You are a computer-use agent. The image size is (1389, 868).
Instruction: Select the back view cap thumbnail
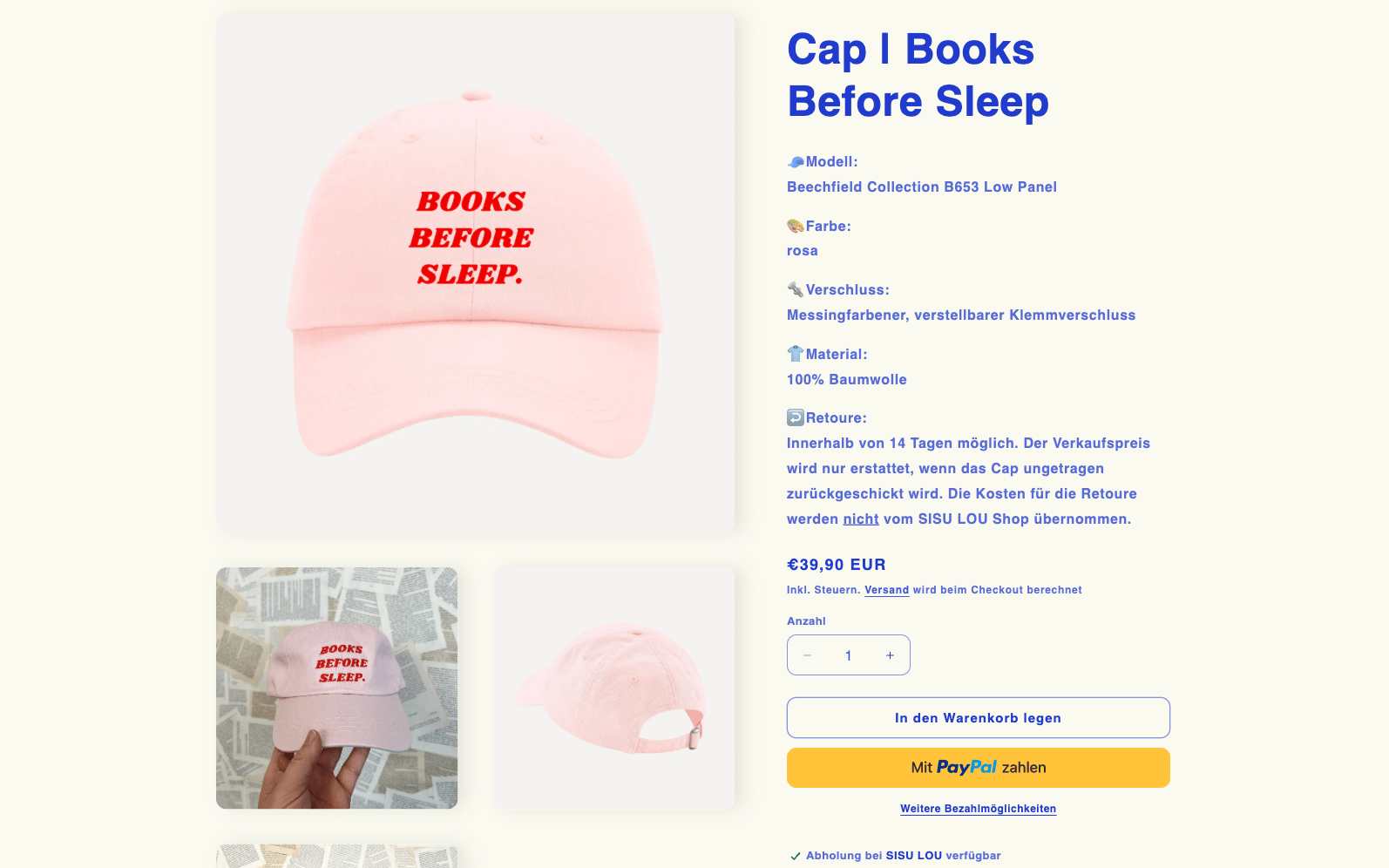point(614,688)
